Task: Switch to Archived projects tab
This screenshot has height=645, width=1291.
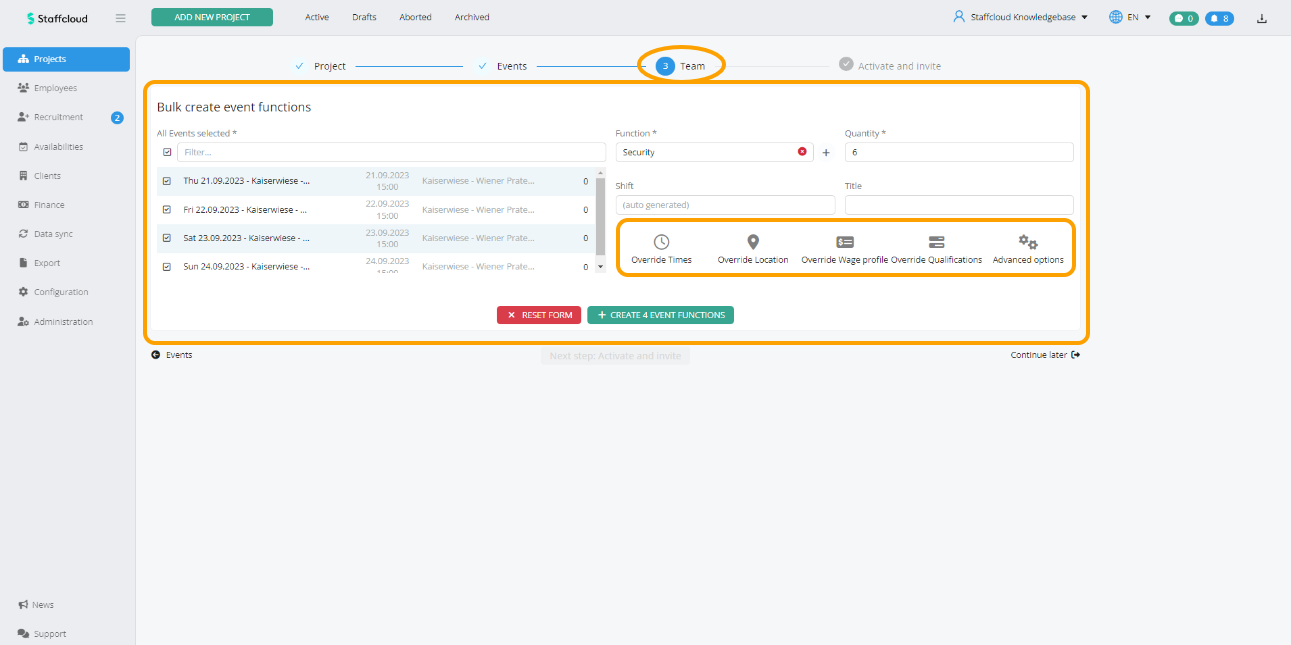Action: [472, 17]
